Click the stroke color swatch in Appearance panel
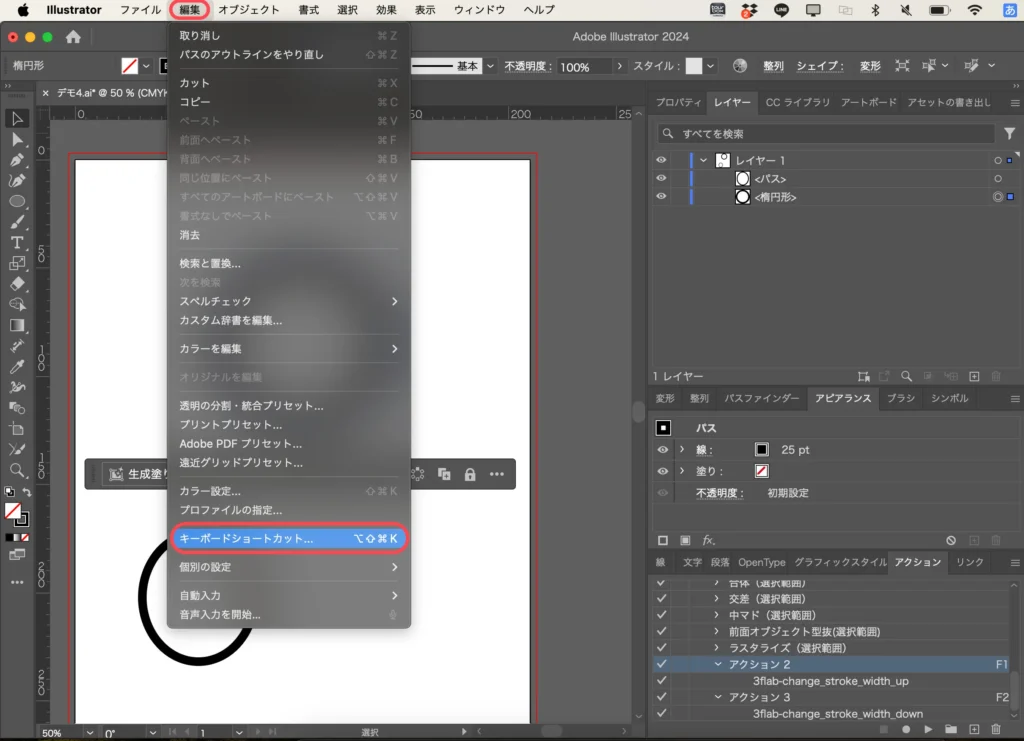The width and height of the screenshot is (1024, 741). tap(761, 450)
